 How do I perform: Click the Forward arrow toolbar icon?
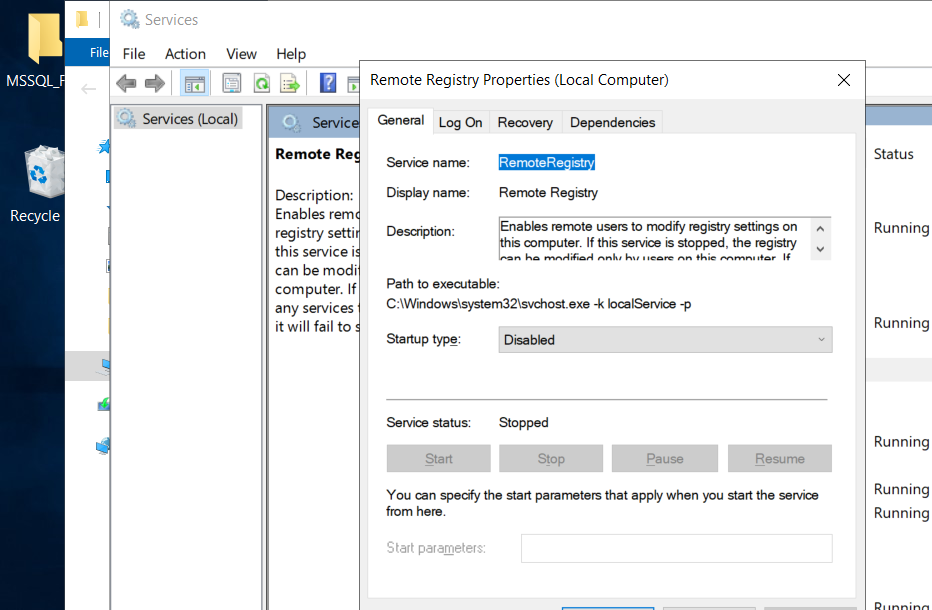pyautogui.click(x=155, y=83)
